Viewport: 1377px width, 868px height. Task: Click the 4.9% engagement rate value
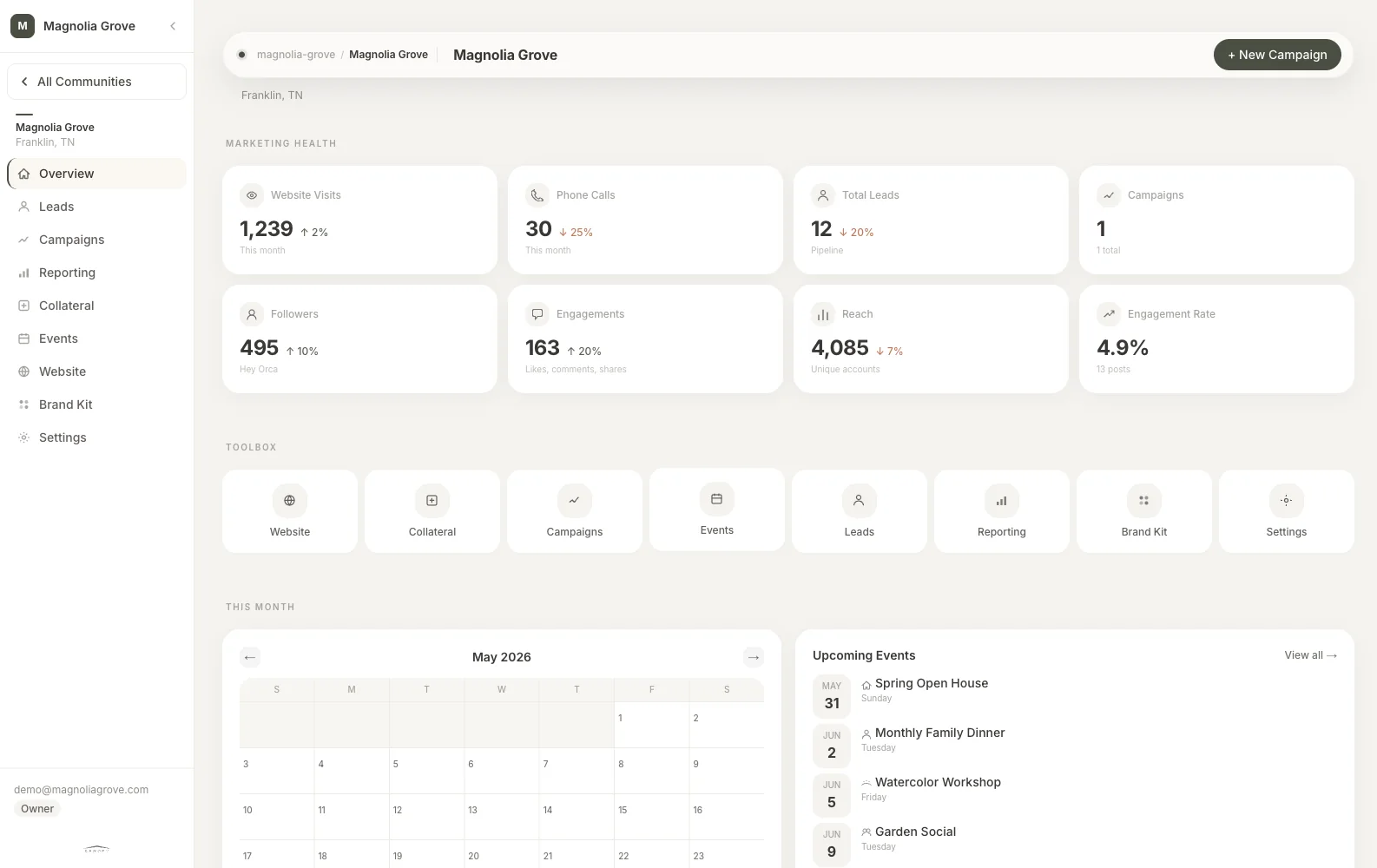[x=1123, y=348]
